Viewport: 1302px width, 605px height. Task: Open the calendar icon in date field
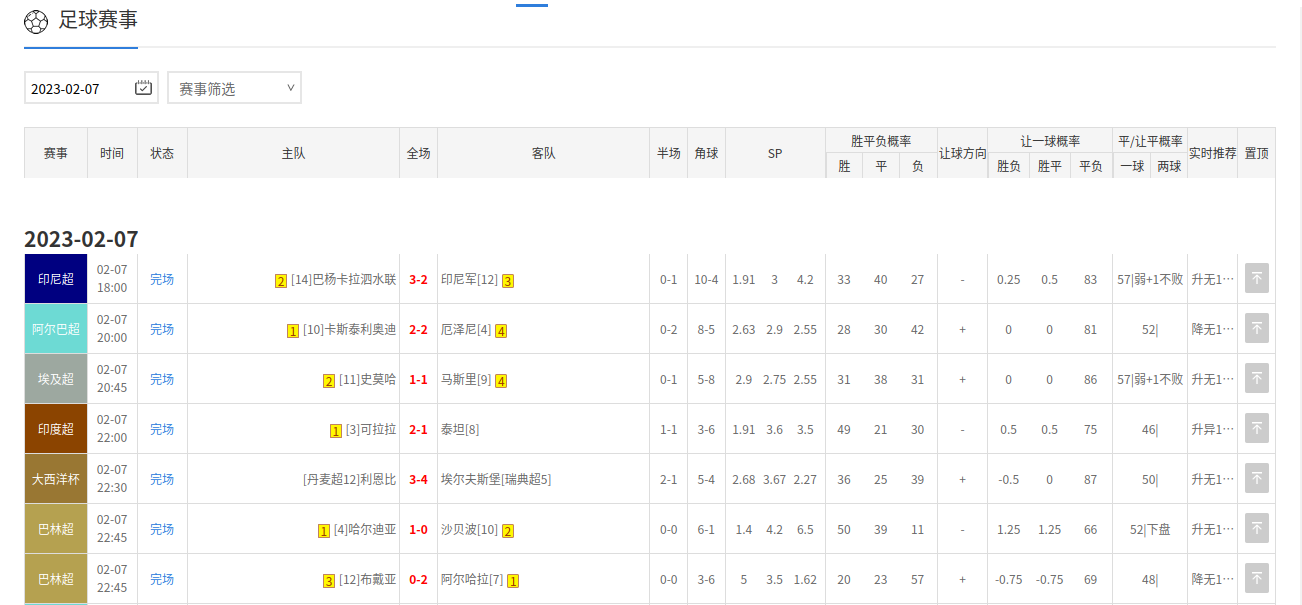(143, 88)
